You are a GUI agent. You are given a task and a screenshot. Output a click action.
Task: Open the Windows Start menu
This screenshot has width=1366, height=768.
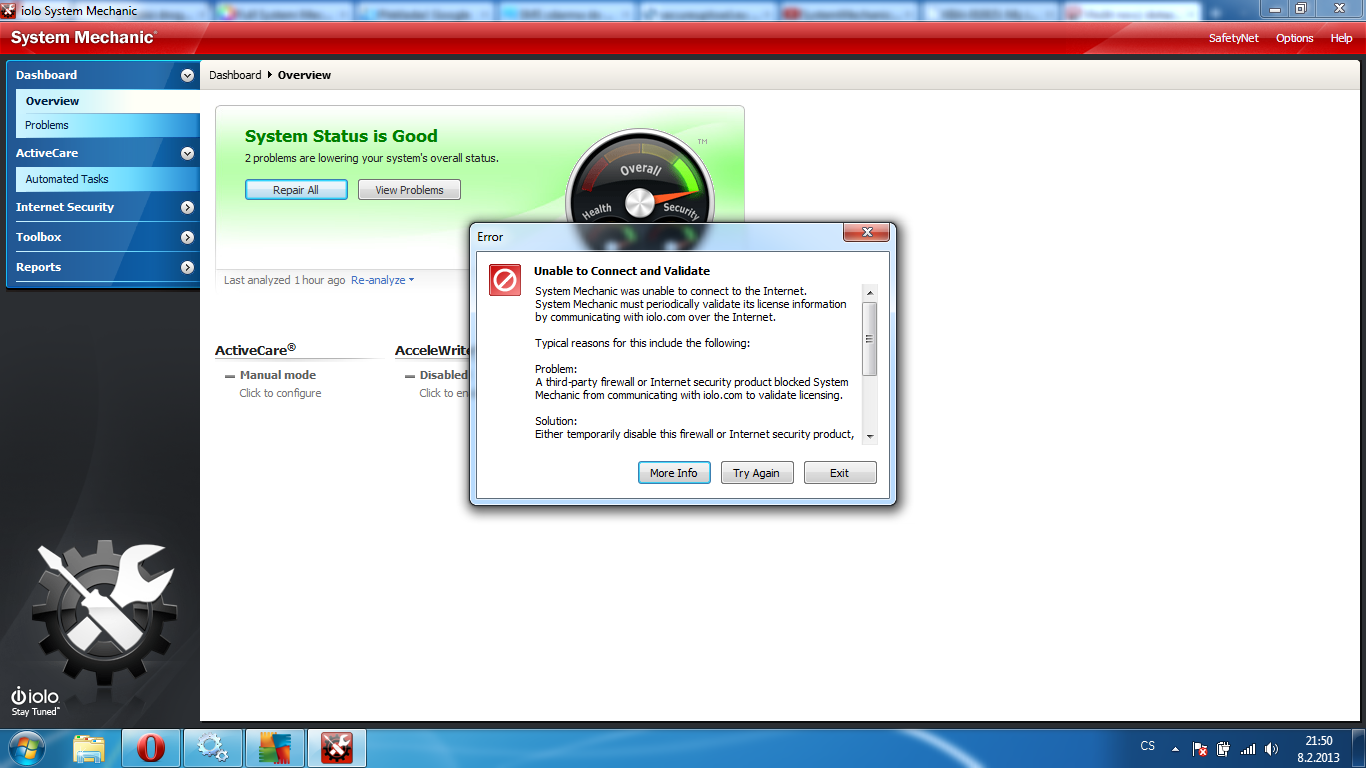[26, 748]
